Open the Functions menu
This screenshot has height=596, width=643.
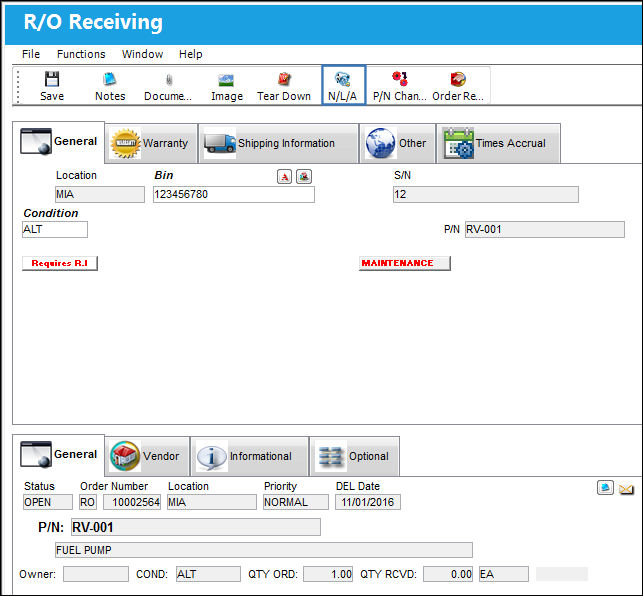(x=81, y=54)
